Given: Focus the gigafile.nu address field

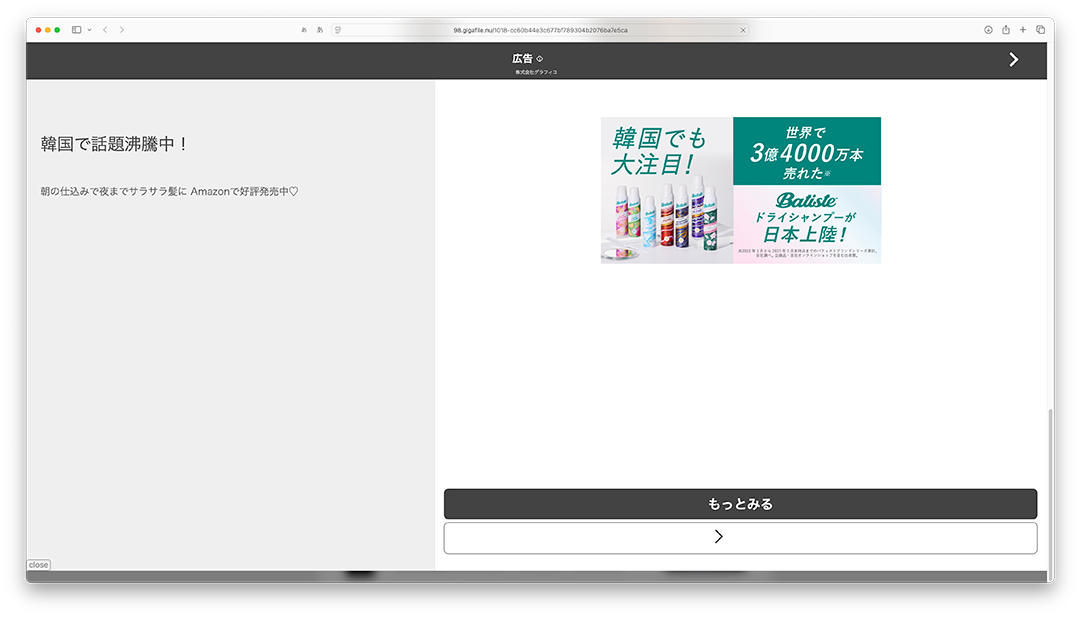Looking at the screenshot, I should 540,30.
